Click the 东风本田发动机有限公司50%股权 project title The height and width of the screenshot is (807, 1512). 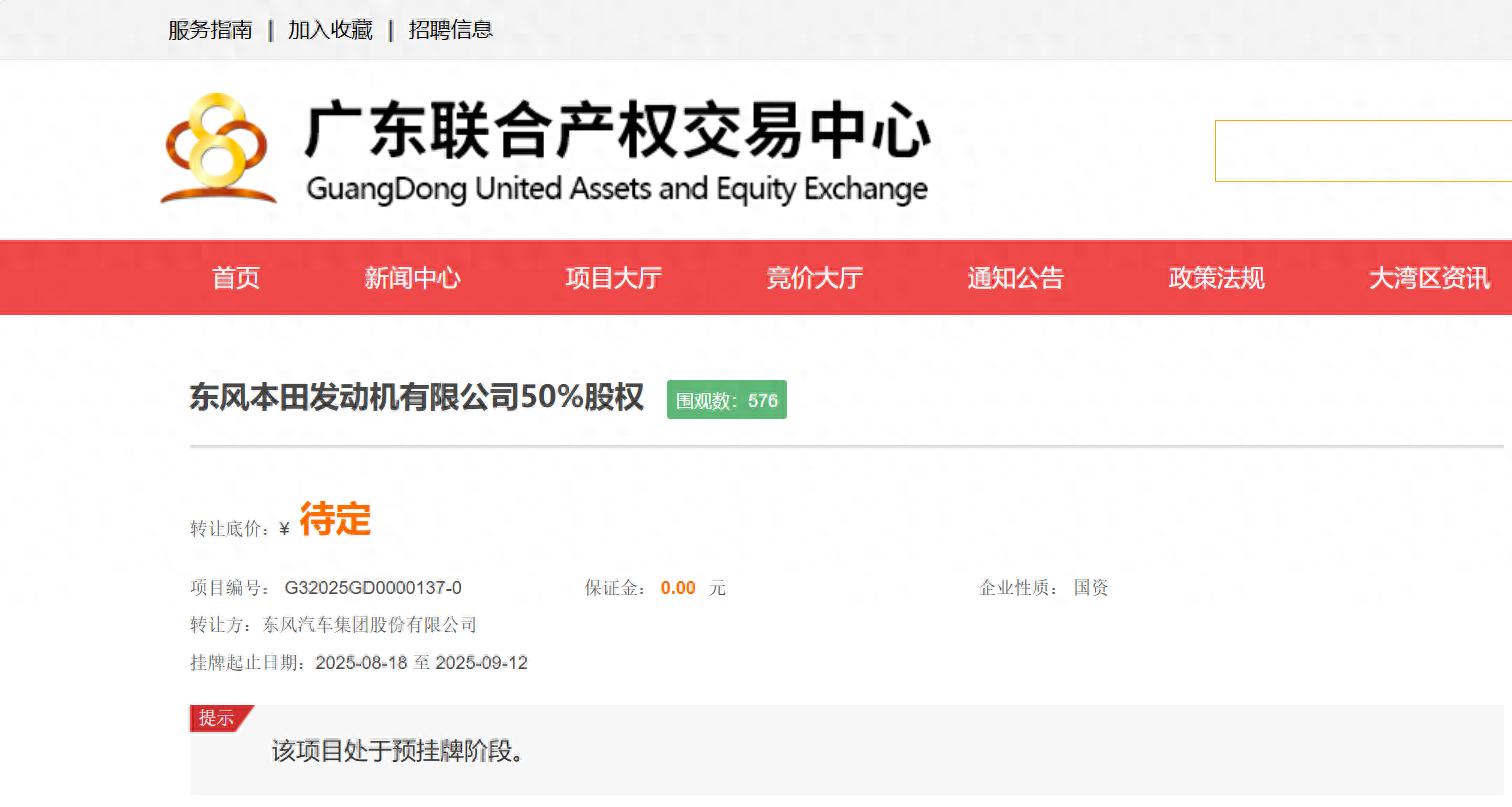pos(417,398)
